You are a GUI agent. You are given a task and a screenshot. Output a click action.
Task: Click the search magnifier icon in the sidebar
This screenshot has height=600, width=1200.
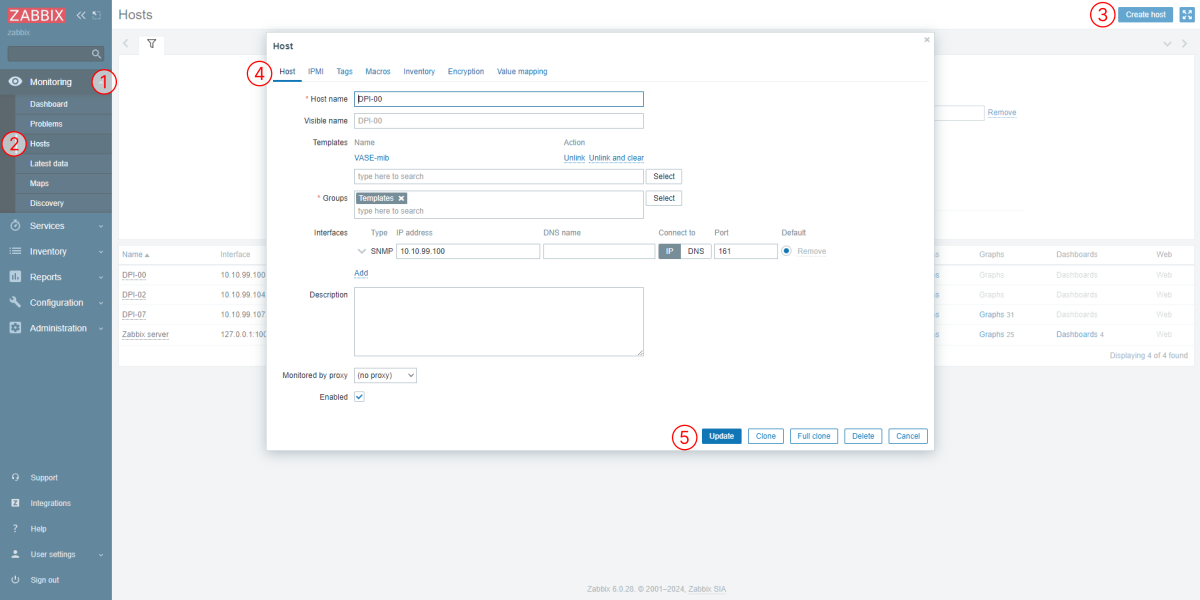(96, 54)
